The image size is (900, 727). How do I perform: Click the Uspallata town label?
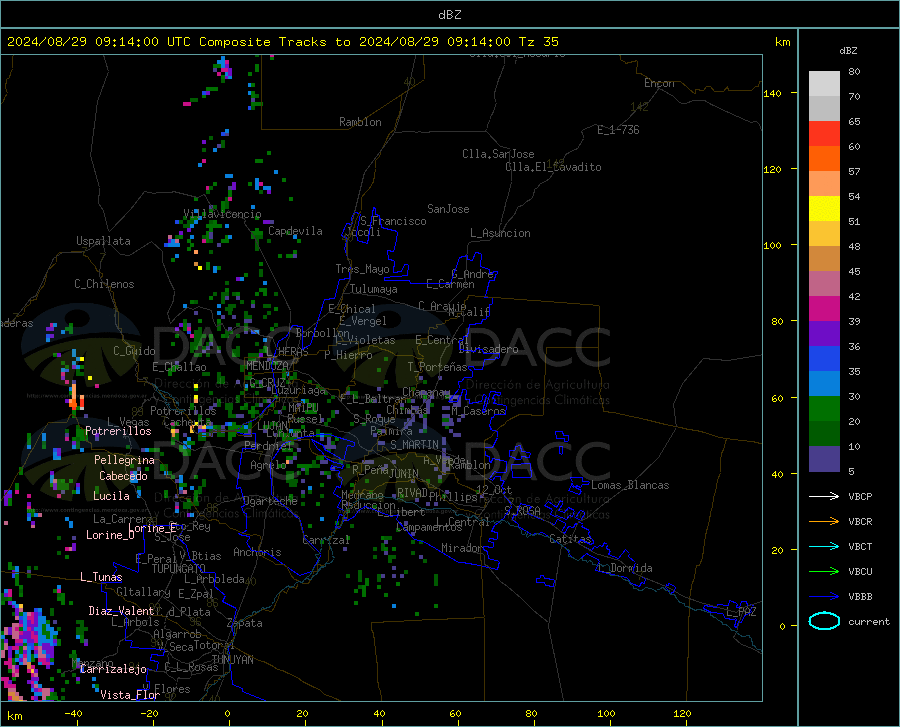click(103, 241)
